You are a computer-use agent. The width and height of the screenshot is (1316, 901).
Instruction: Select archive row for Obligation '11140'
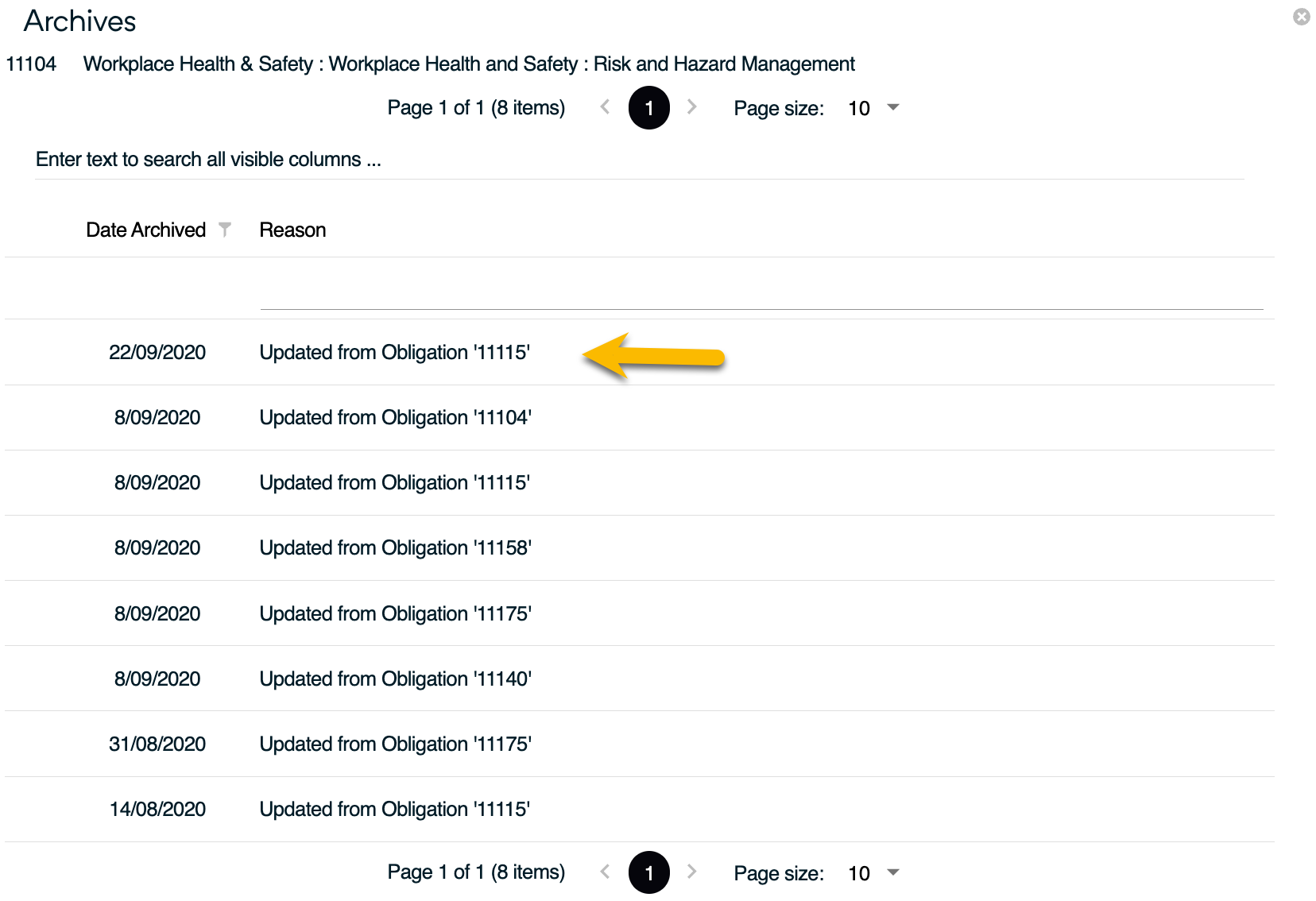395,679
